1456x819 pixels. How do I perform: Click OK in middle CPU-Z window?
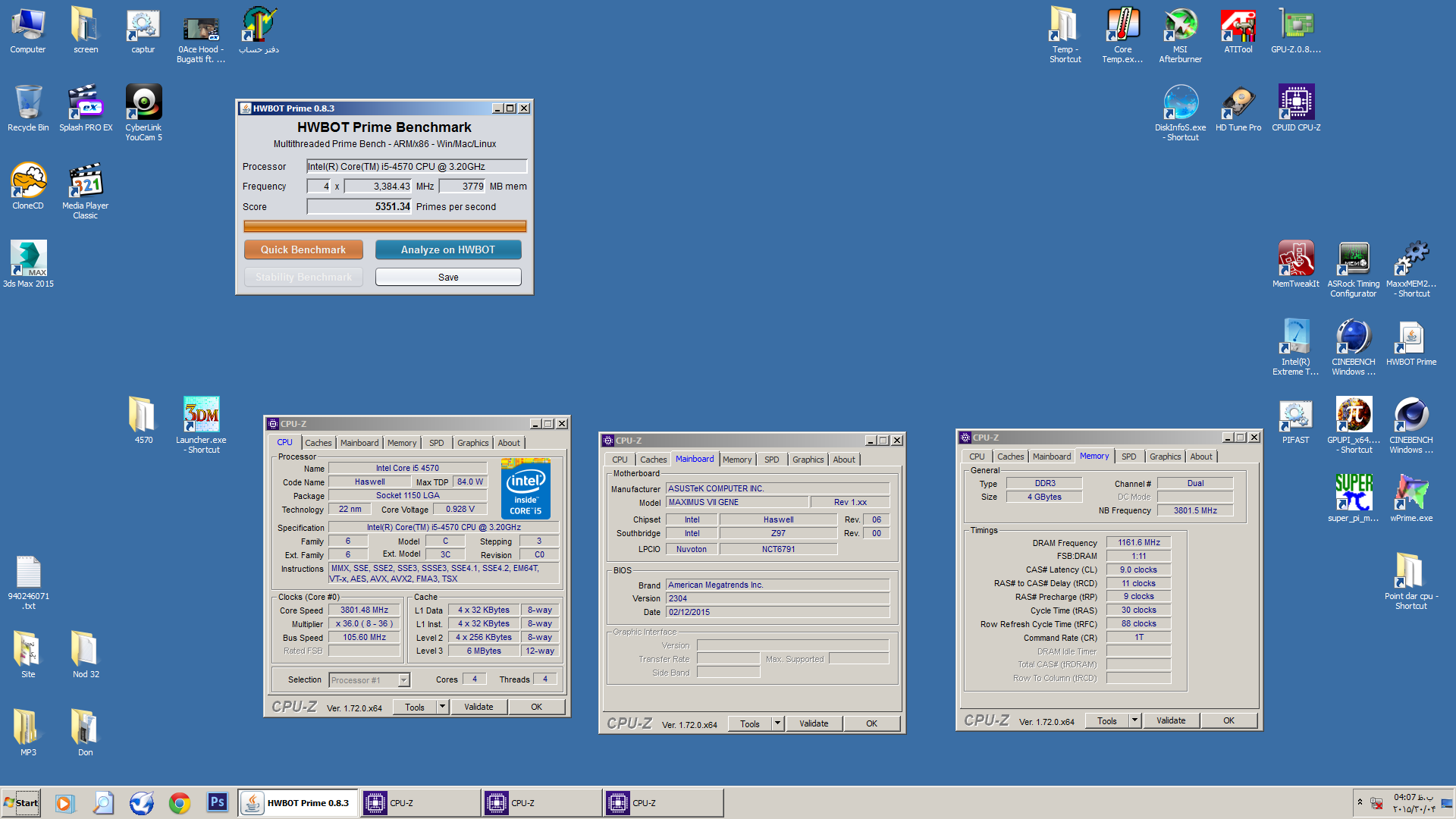point(872,723)
